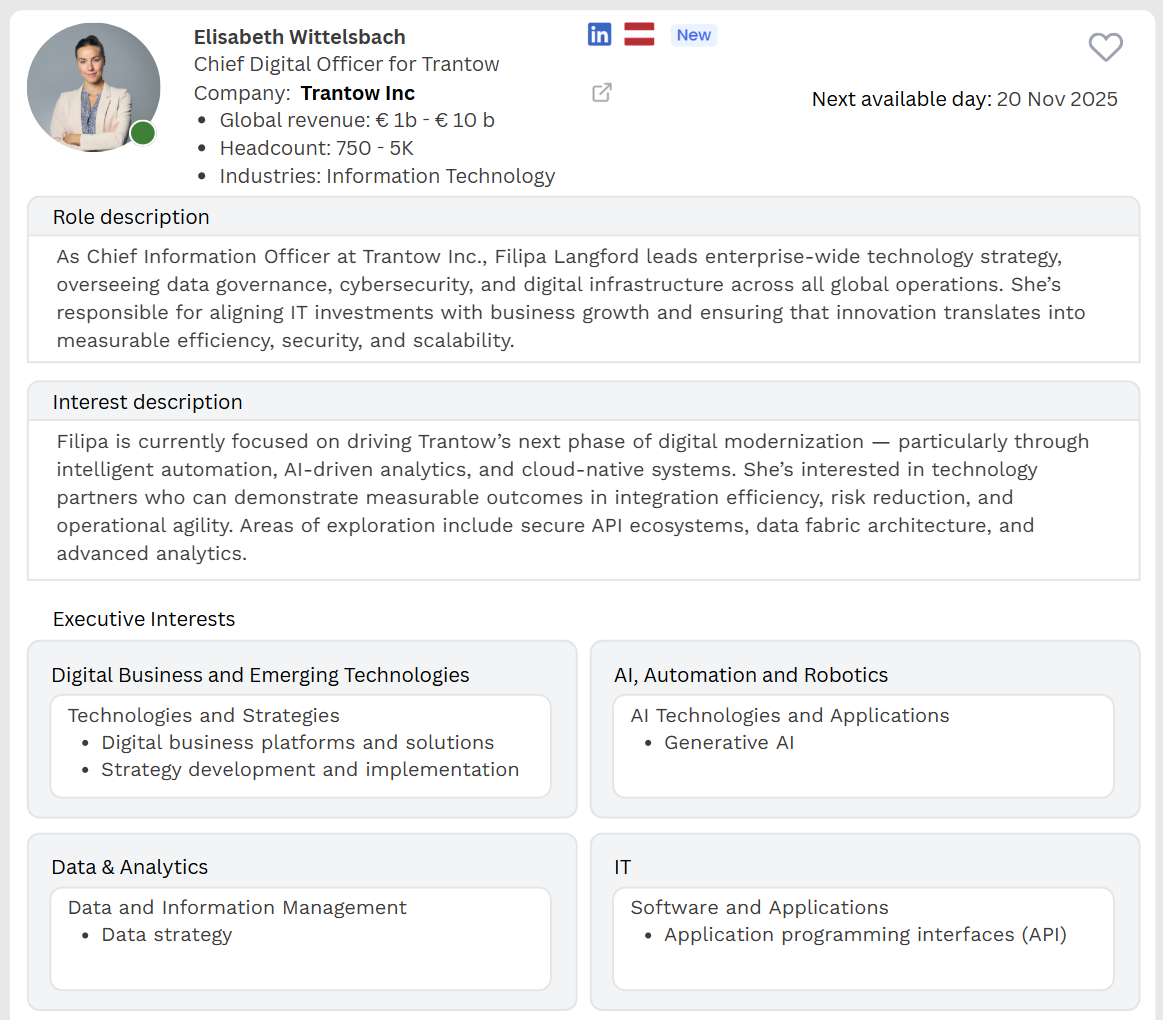Click the blue New badge
Image resolution: width=1163 pixels, height=1020 pixels.
click(x=693, y=35)
